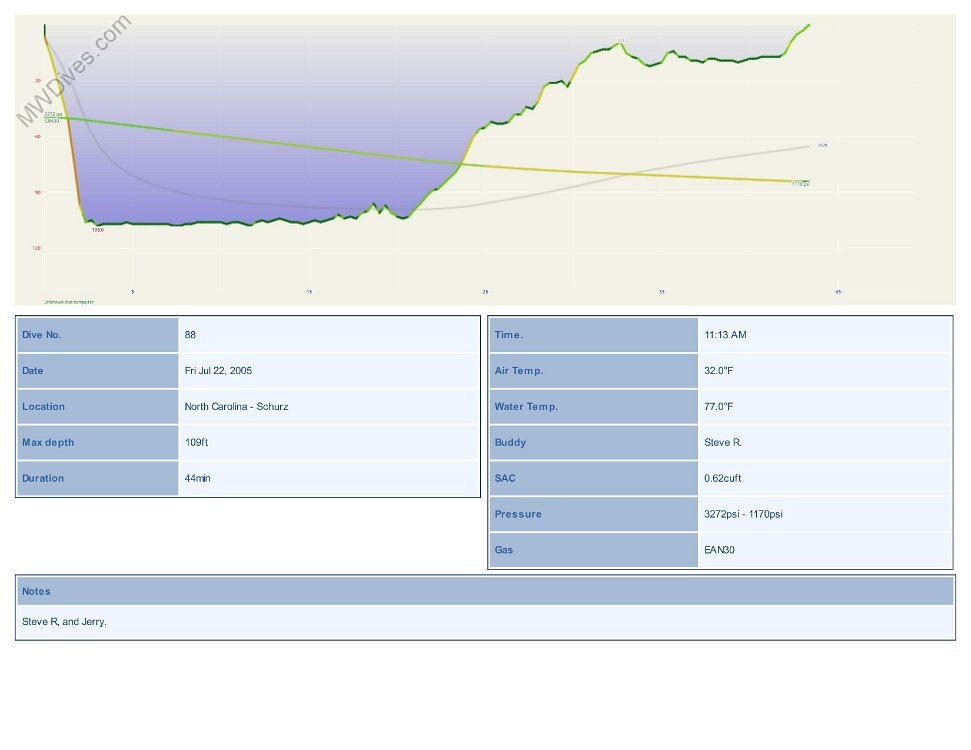Select the '44min' duration value
Screen dimensions: 971x750
click(x=198, y=479)
